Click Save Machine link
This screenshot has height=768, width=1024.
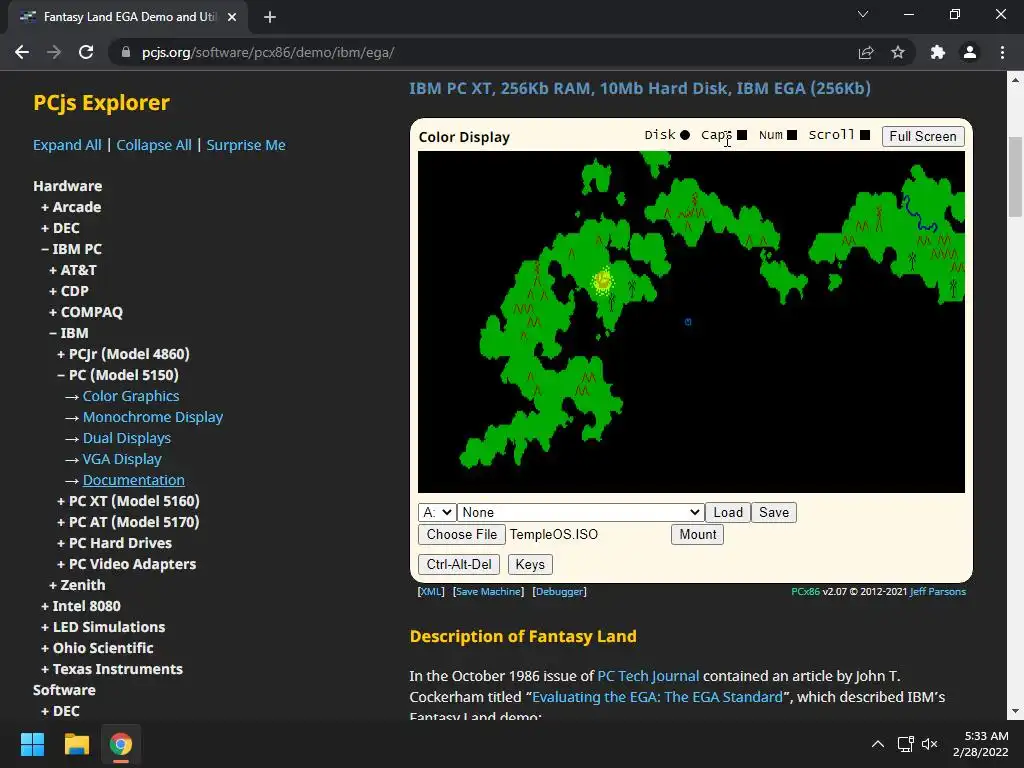[x=488, y=592]
